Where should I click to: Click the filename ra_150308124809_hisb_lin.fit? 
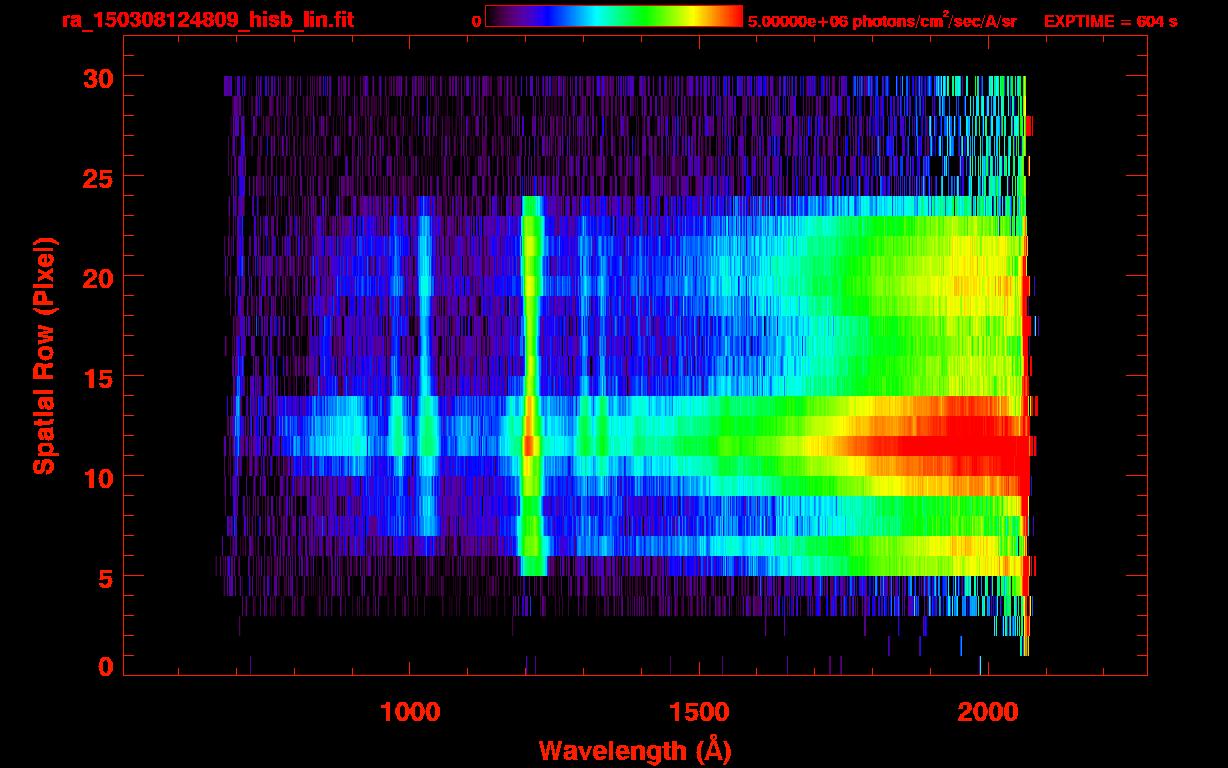(207, 19)
